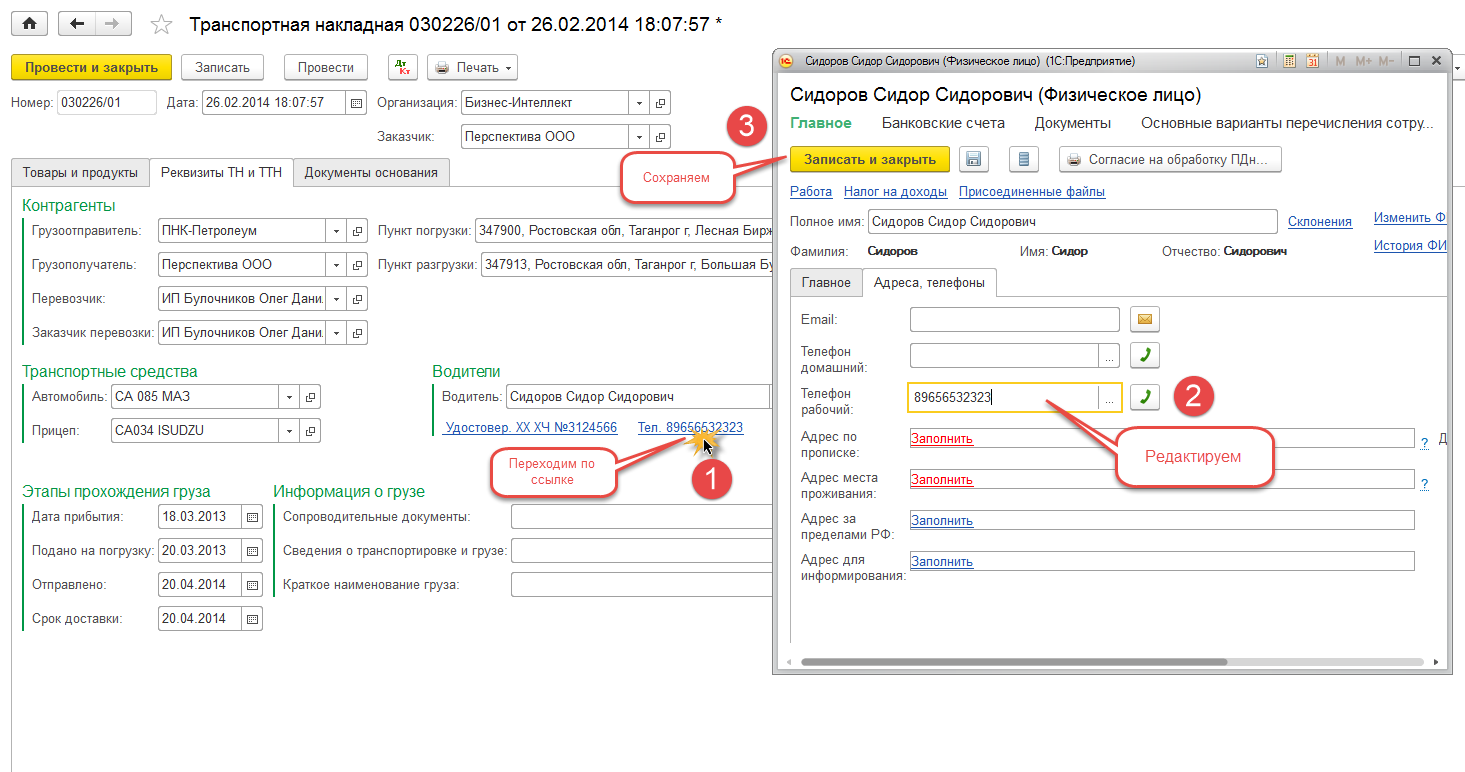This screenshot has width=1465, height=772.
Task: Switch to the Товары и продукты tab
Action: [80, 172]
